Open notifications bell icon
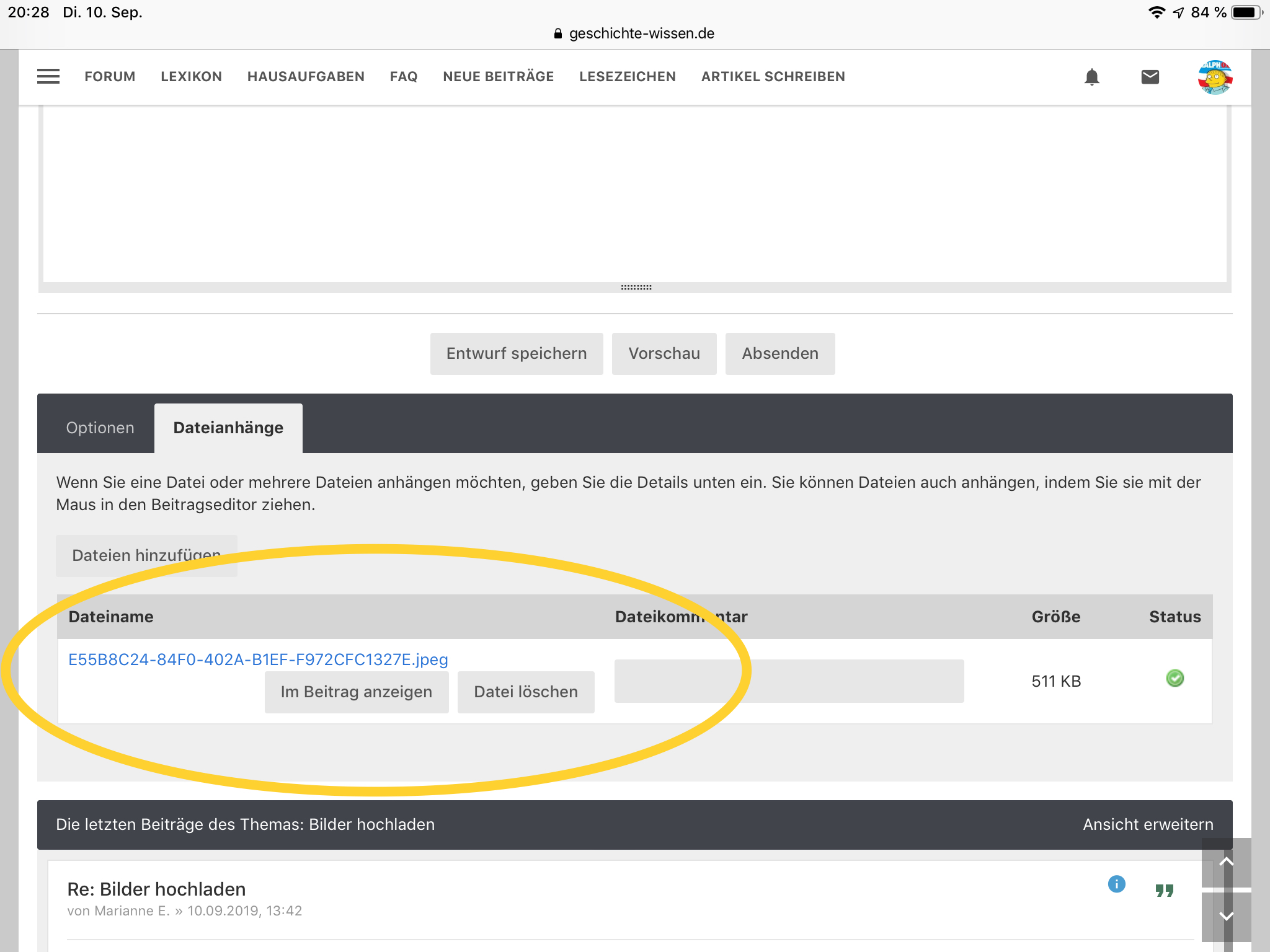 coord(1091,77)
